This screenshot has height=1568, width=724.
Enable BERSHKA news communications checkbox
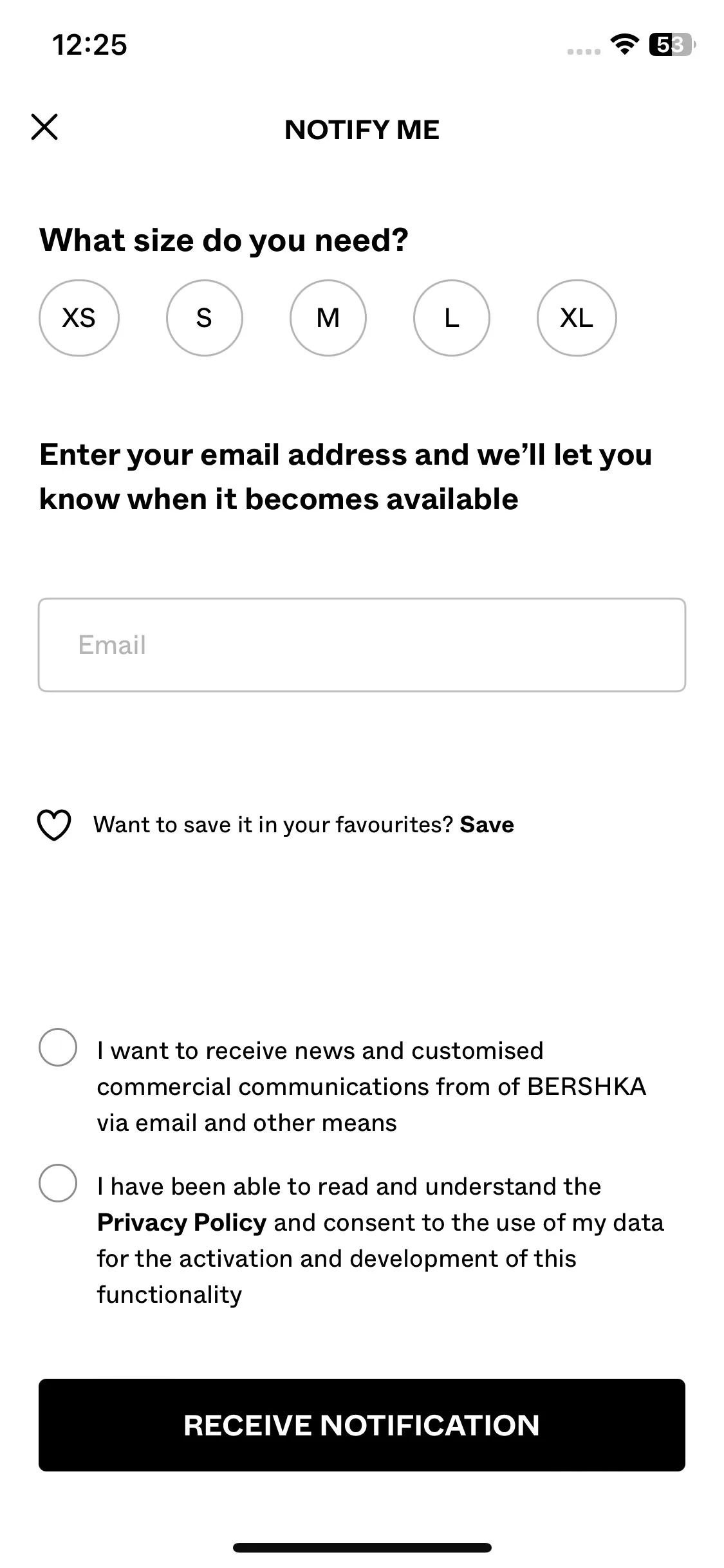(58, 1047)
